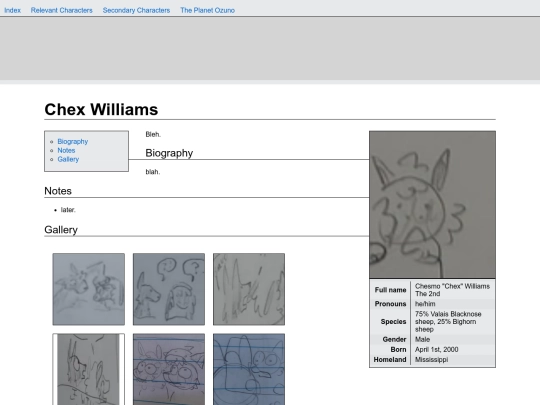Open gallery sketch on blue lined paper
540x405 pixels.
(x=249, y=369)
